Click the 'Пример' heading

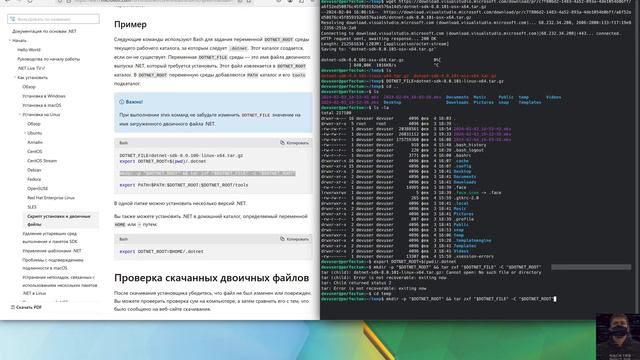point(130,24)
